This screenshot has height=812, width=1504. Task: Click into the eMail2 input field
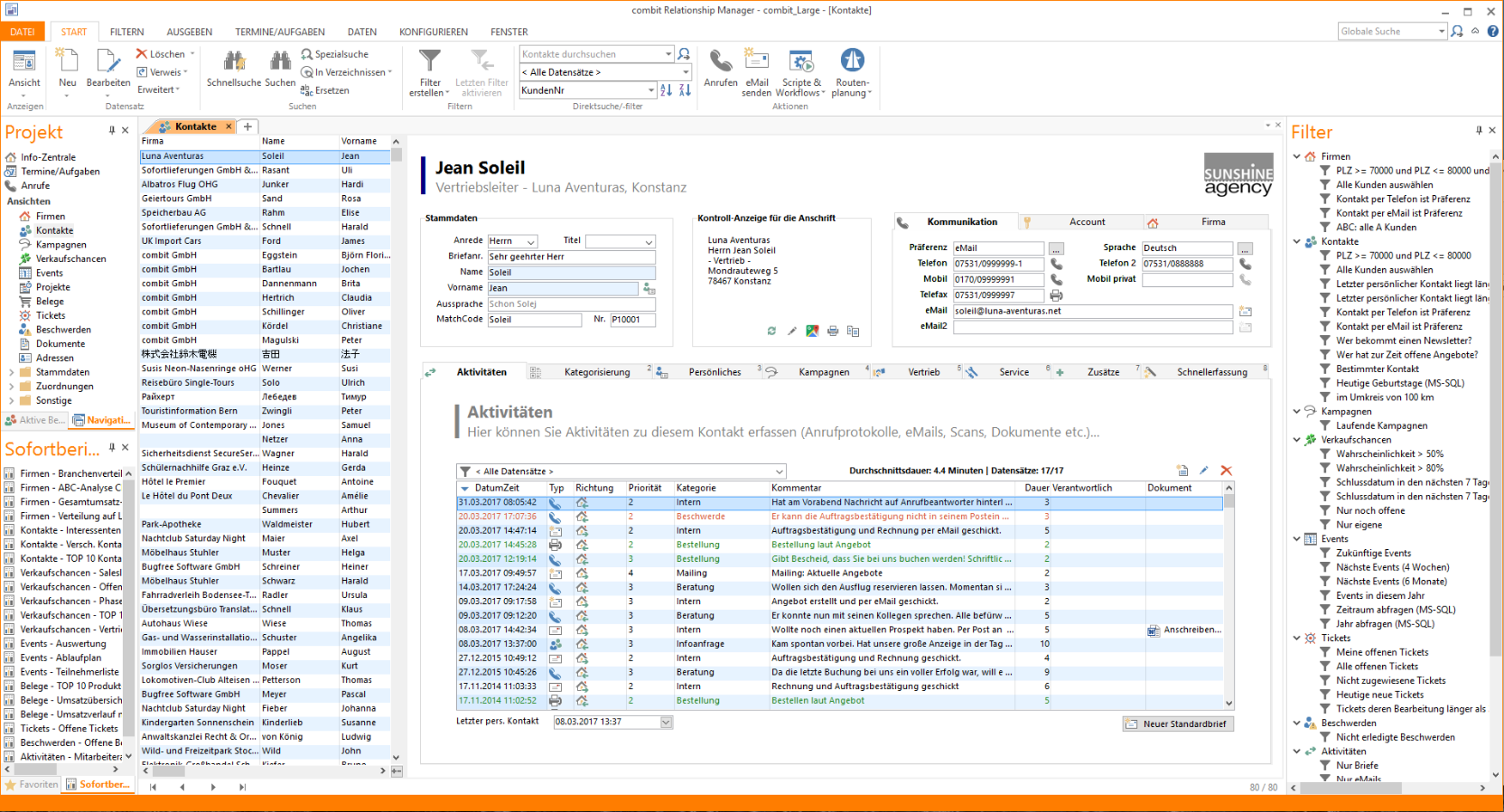click(1092, 327)
